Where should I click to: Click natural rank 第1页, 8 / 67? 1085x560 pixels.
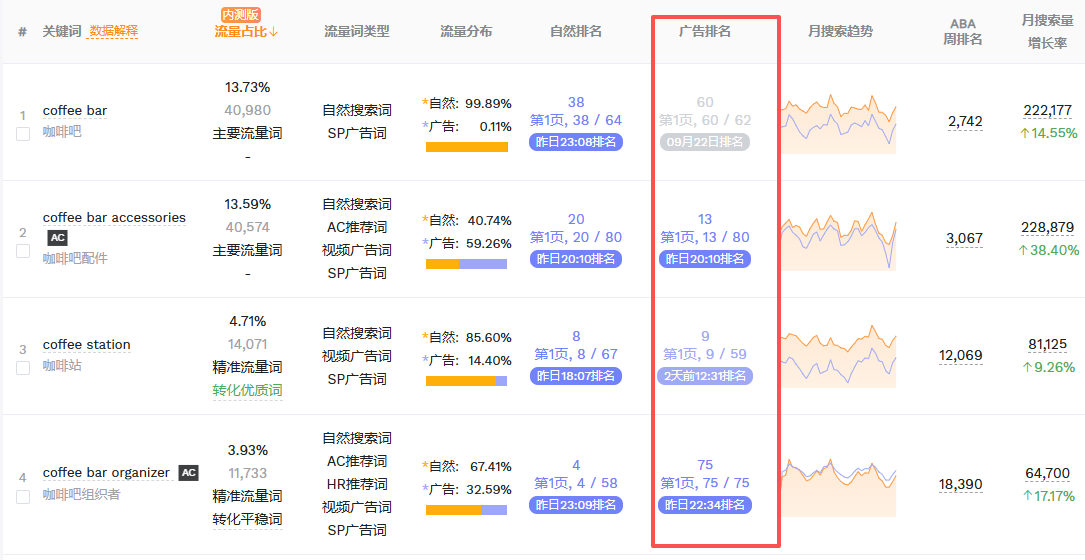(576, 354)
